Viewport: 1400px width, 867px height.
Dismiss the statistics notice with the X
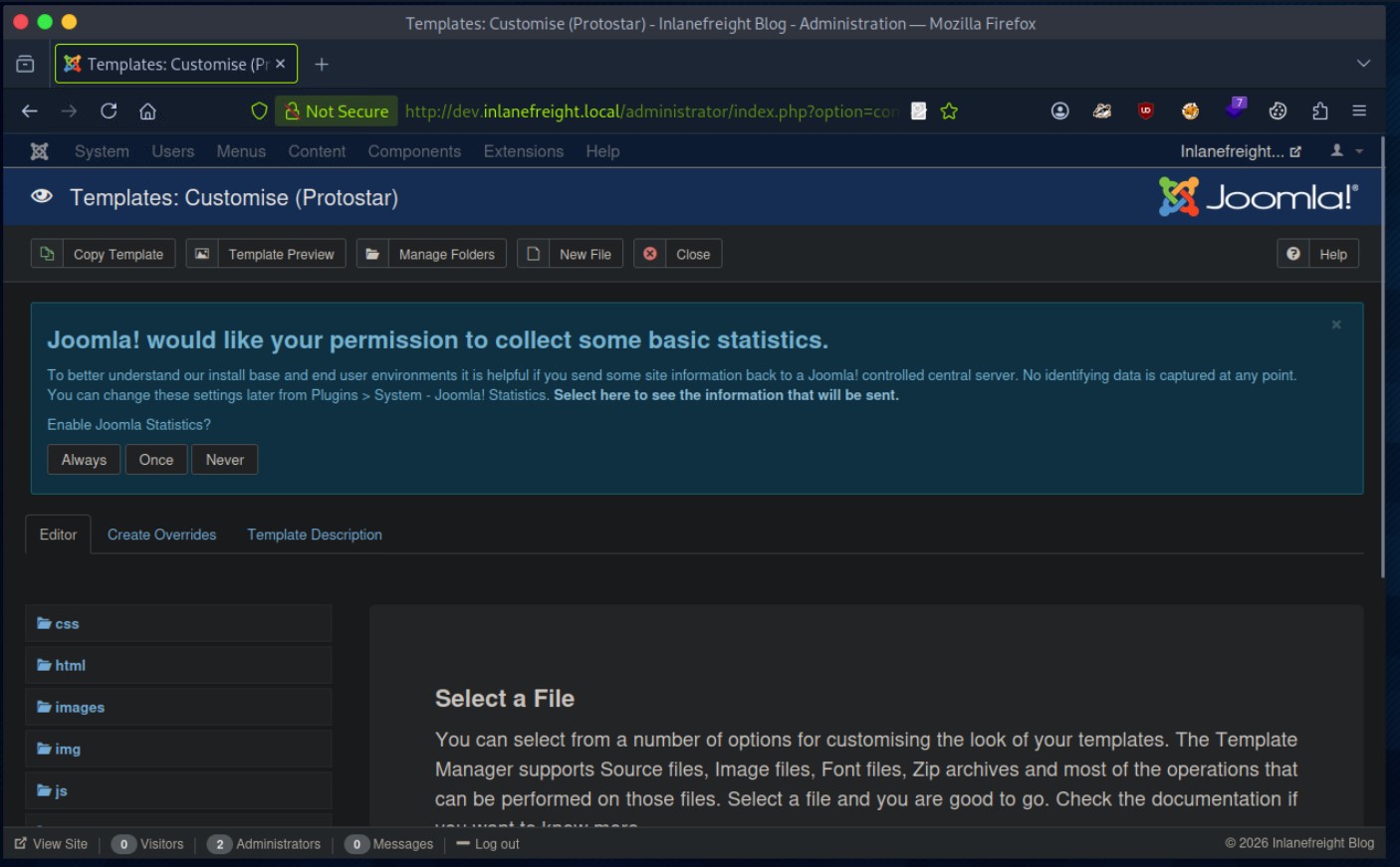tap(1336, 325)
